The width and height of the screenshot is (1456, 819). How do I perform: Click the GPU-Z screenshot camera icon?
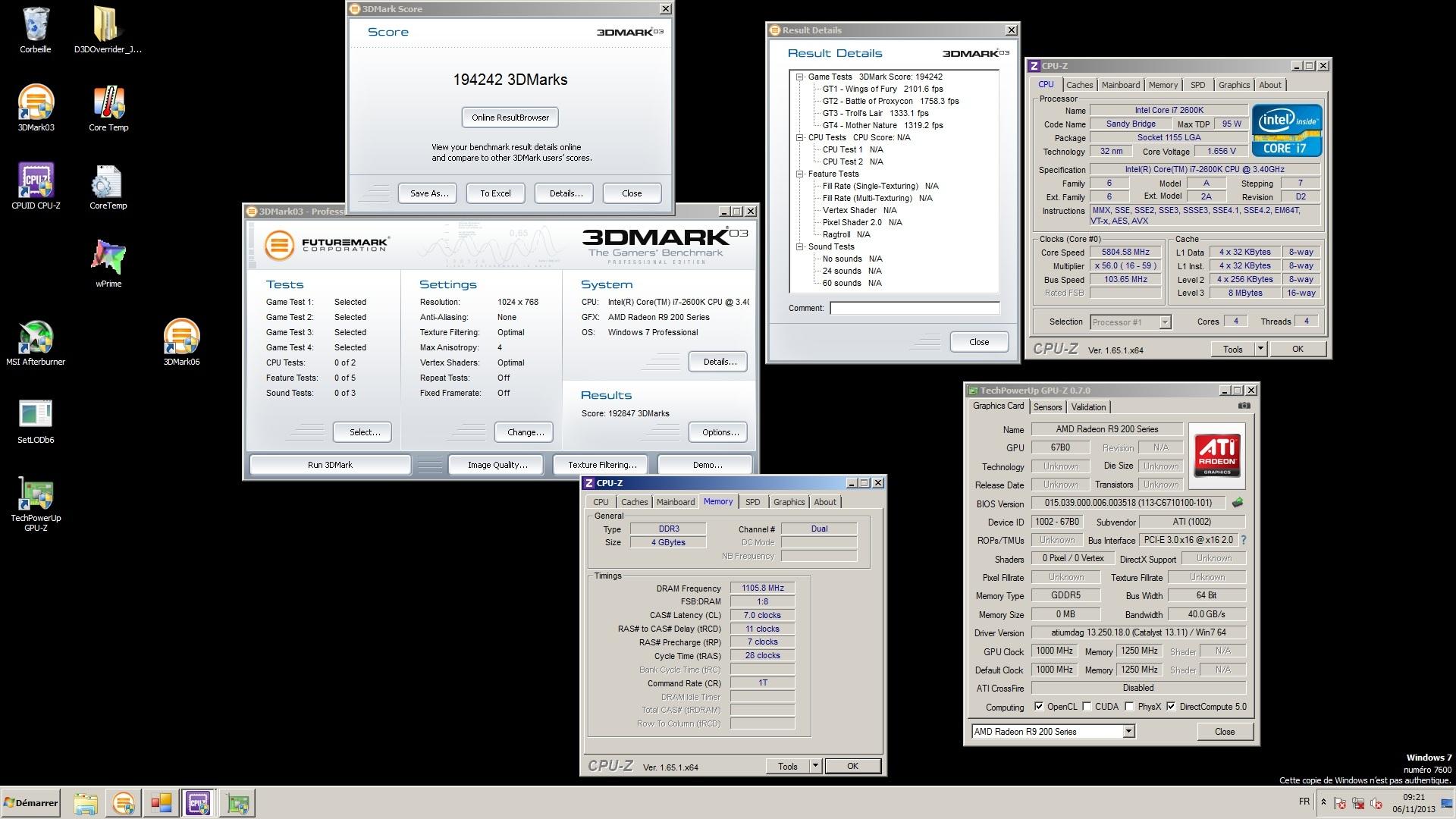[1244, 406]
